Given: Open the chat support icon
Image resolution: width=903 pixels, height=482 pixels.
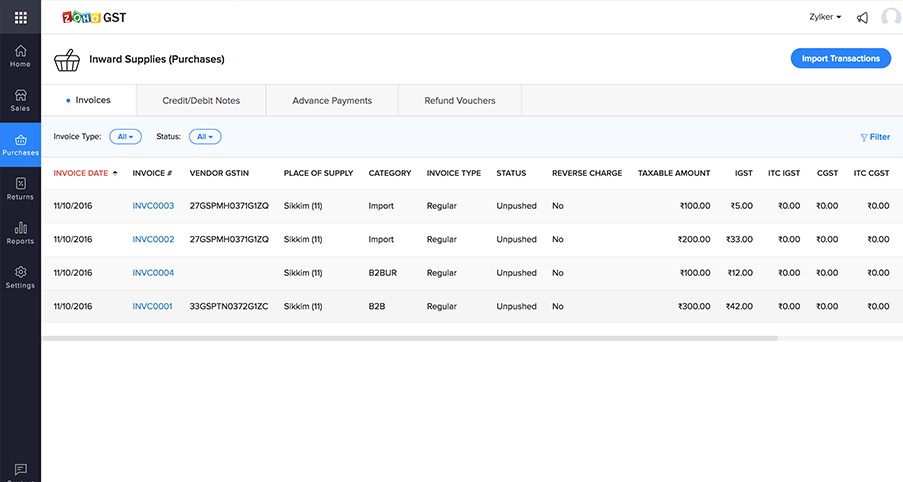Looking at the screenshot, I should tap(20, 469).
